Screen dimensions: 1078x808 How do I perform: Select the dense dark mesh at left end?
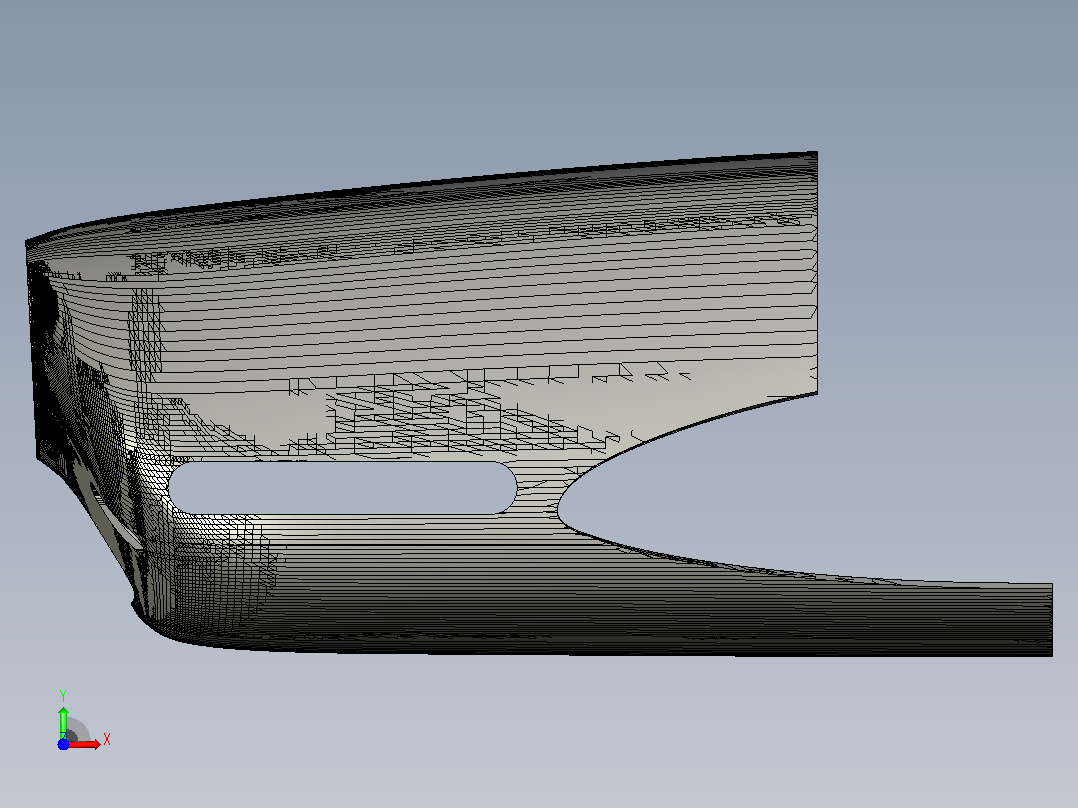[55, 358]
